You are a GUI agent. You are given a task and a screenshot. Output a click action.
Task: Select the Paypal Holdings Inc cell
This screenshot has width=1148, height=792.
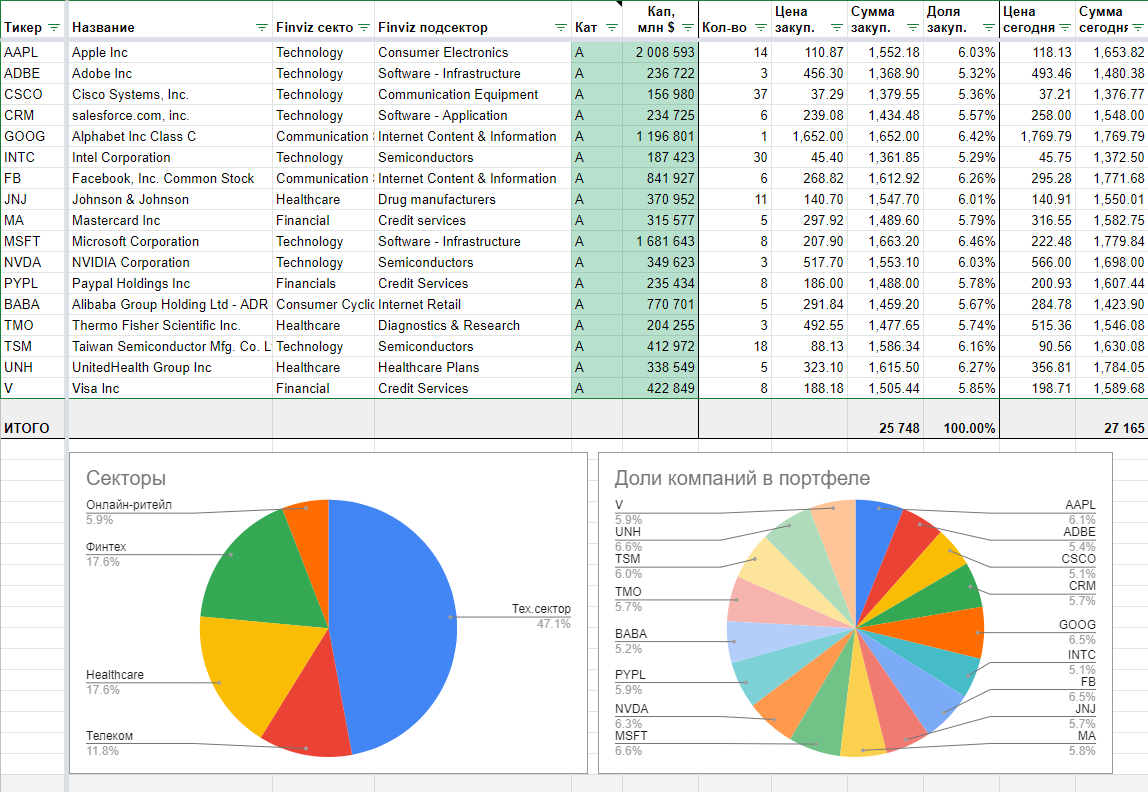170,283
